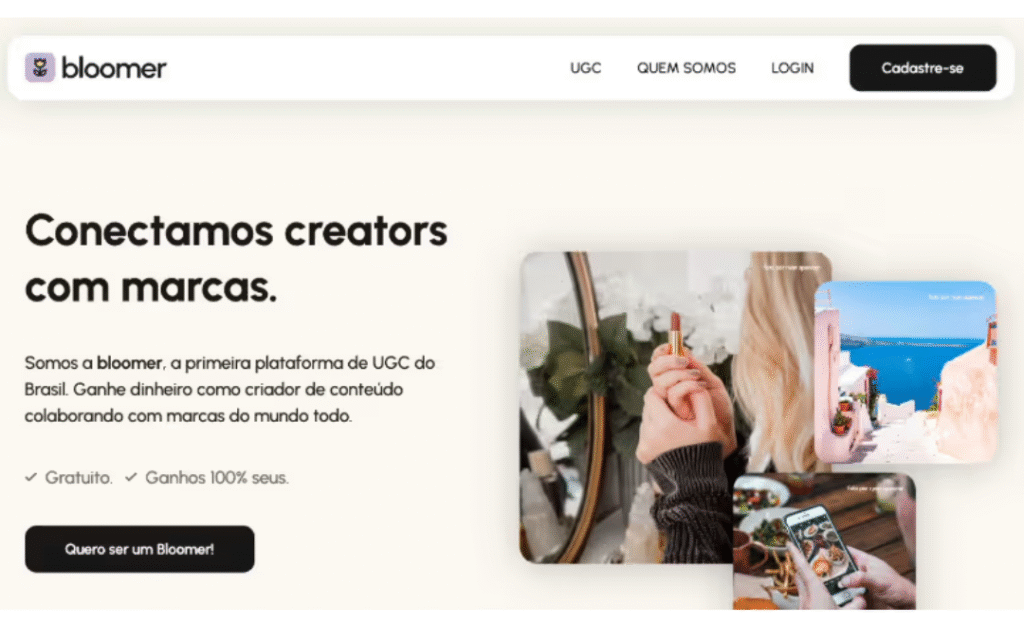This screenshot has height=623, width=1024.
Task: Click the bloomer flower logo icon
Action: [40, 67]
